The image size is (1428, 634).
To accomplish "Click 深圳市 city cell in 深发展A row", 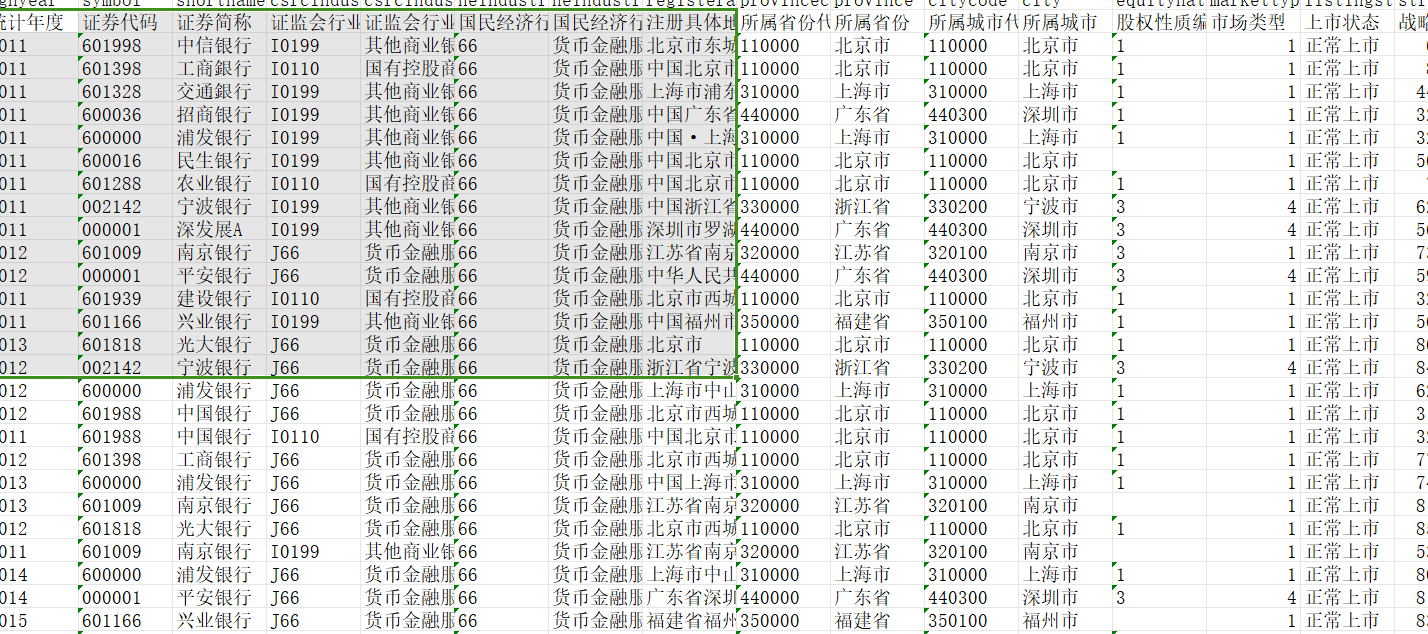I will pyautogui.click(x=1066, y=229).
